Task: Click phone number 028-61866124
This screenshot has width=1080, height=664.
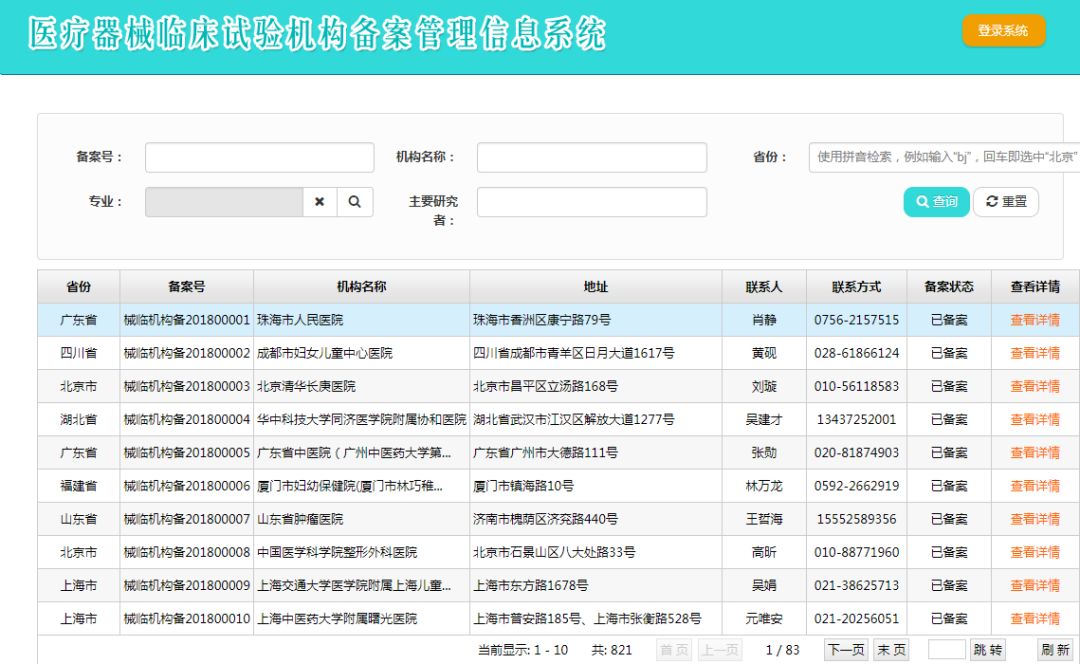Action: (856, 353)
